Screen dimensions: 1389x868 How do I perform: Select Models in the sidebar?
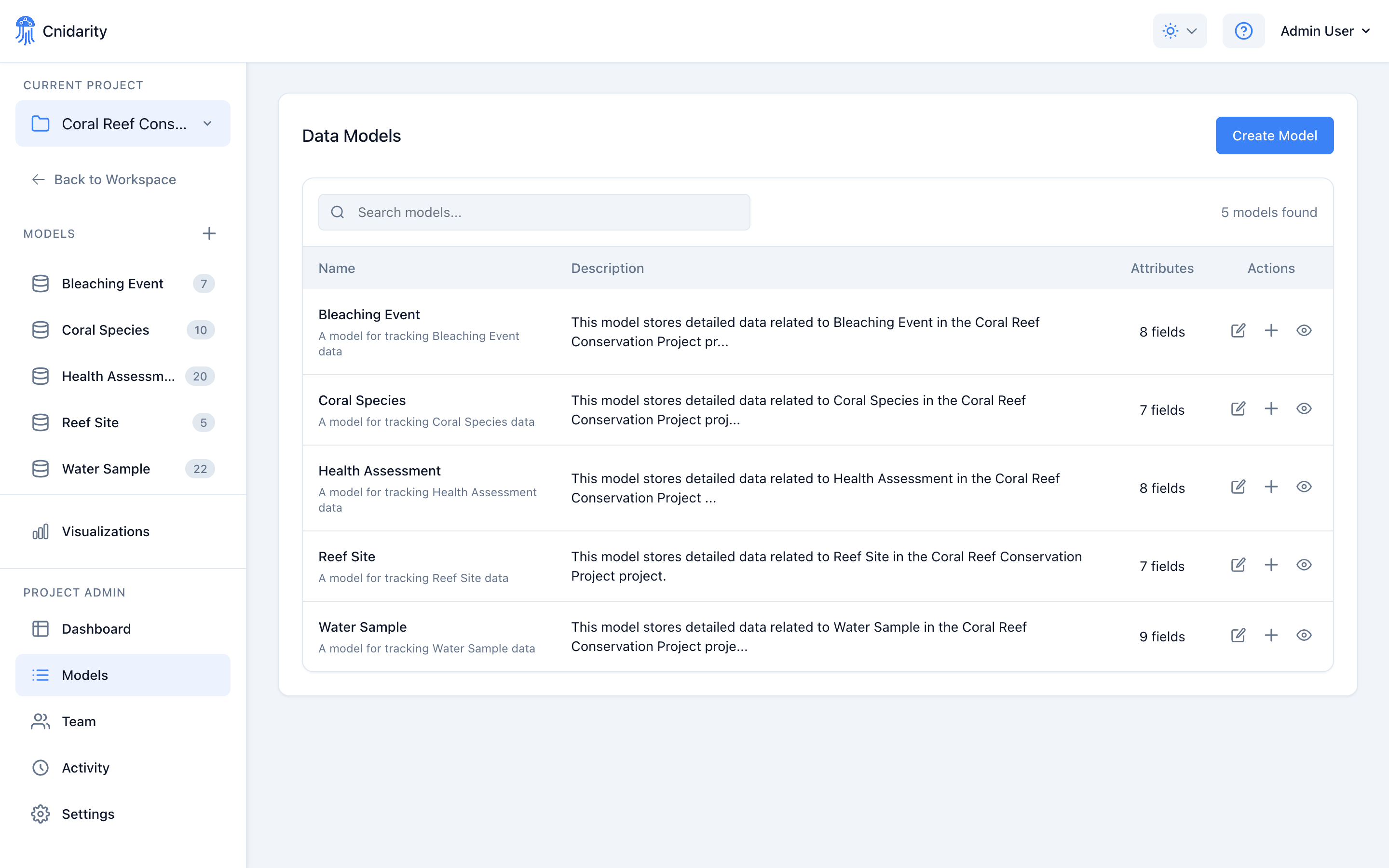click(x=85, y=675)
